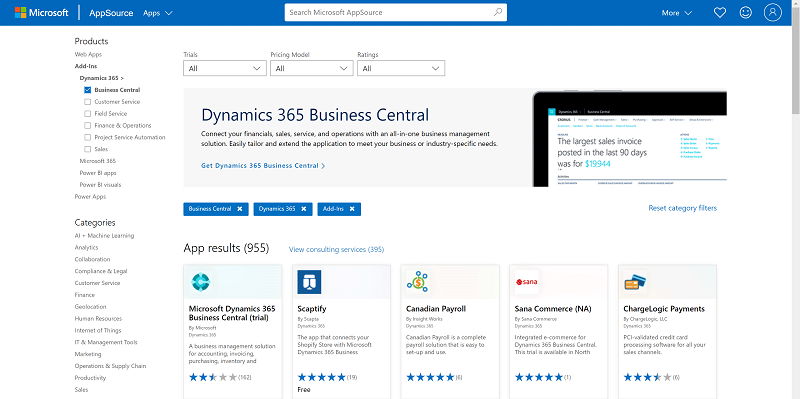Select Microsoft 365 under Add-Ins
The height and width of the screenshot is (399, 800).
click(x=97, y=161)
